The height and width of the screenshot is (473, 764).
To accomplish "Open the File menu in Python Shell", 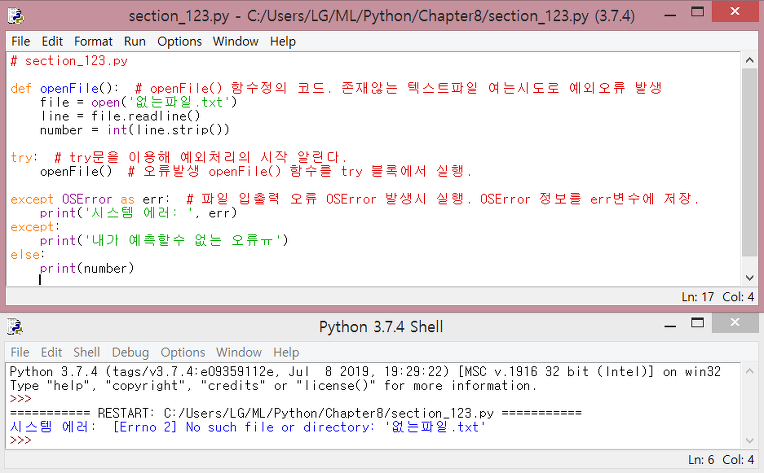I will 20,352.
